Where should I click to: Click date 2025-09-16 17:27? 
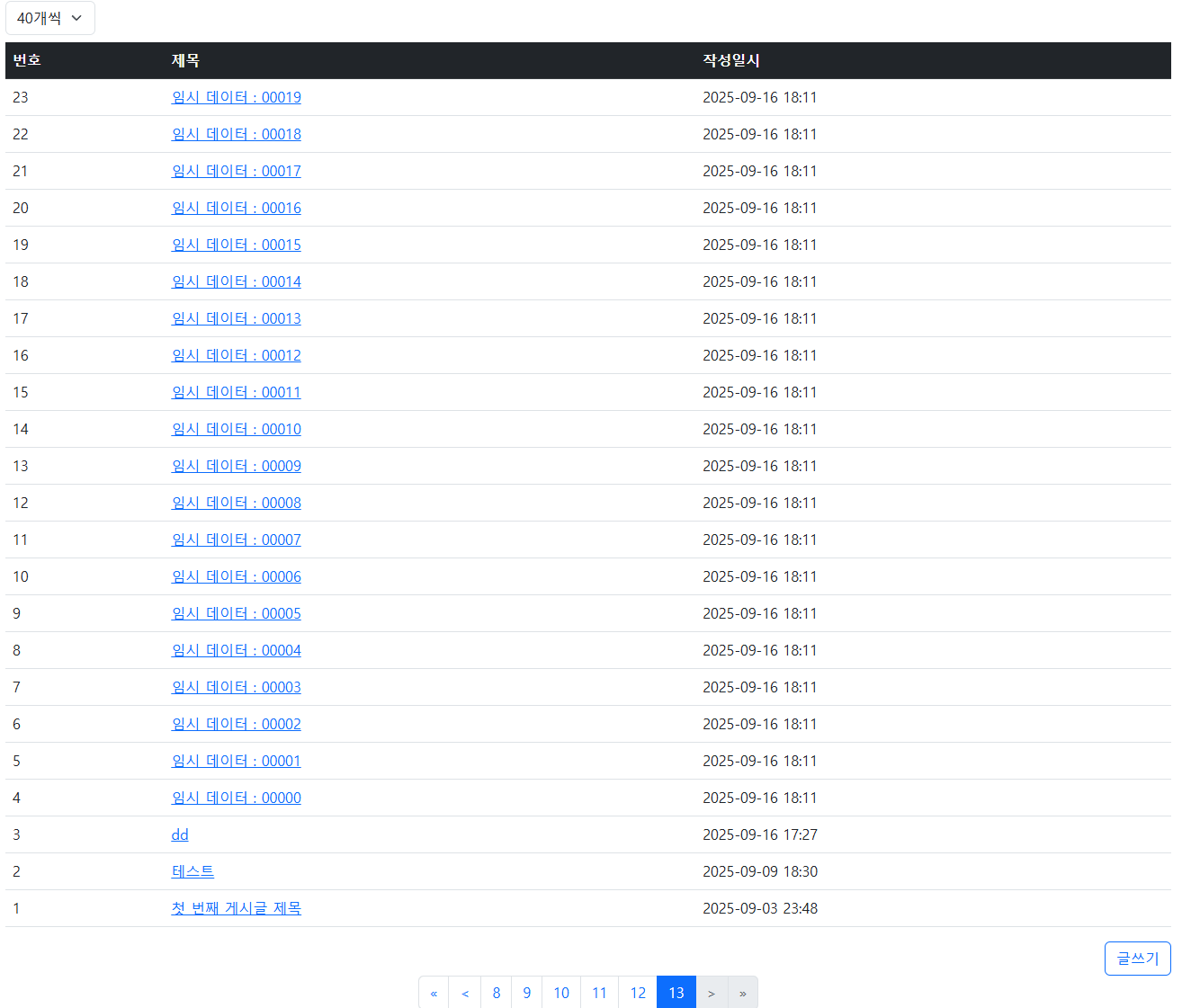(760, 834)
